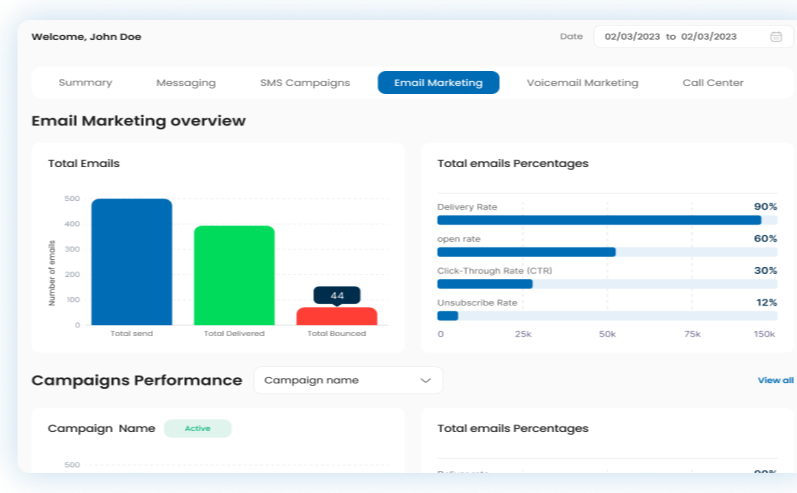Click the View all link

point(775,380)
